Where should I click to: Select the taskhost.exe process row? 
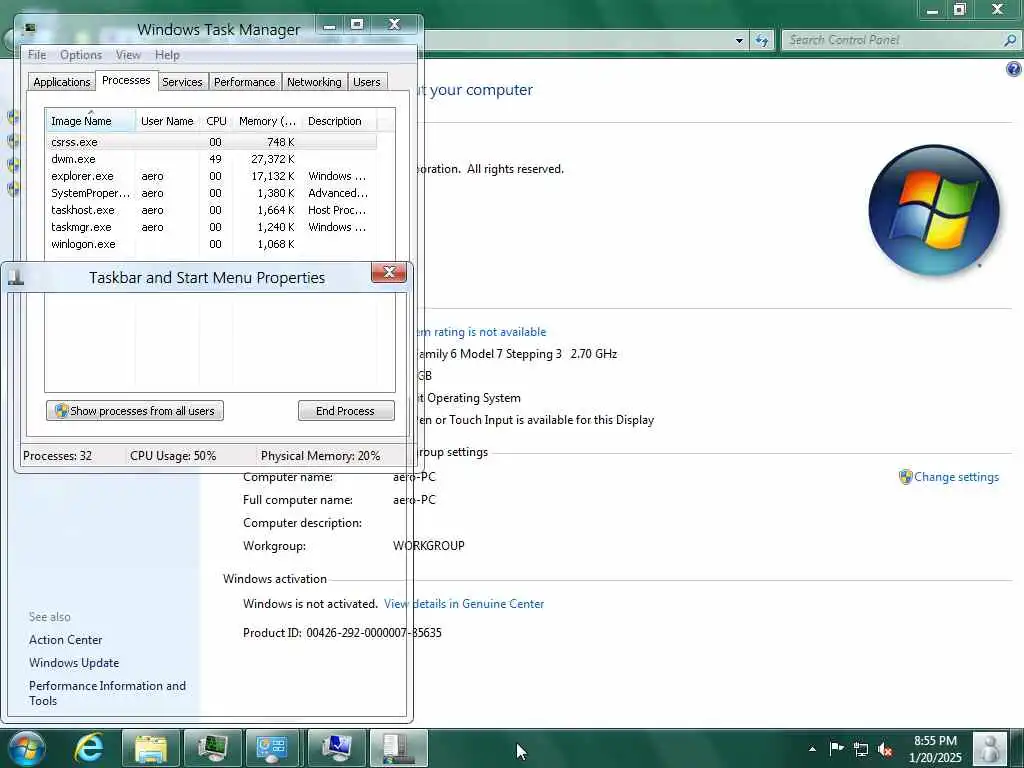coord(211,210)
